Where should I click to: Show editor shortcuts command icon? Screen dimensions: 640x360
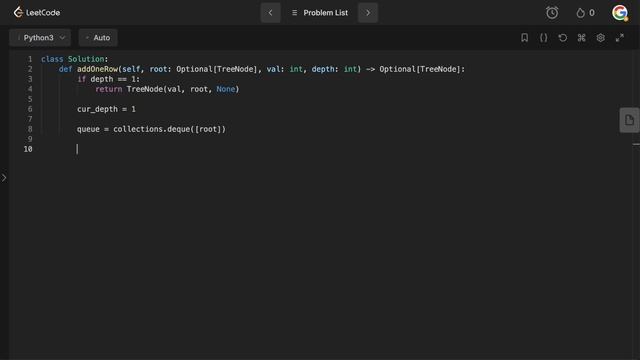pos(581,38)
